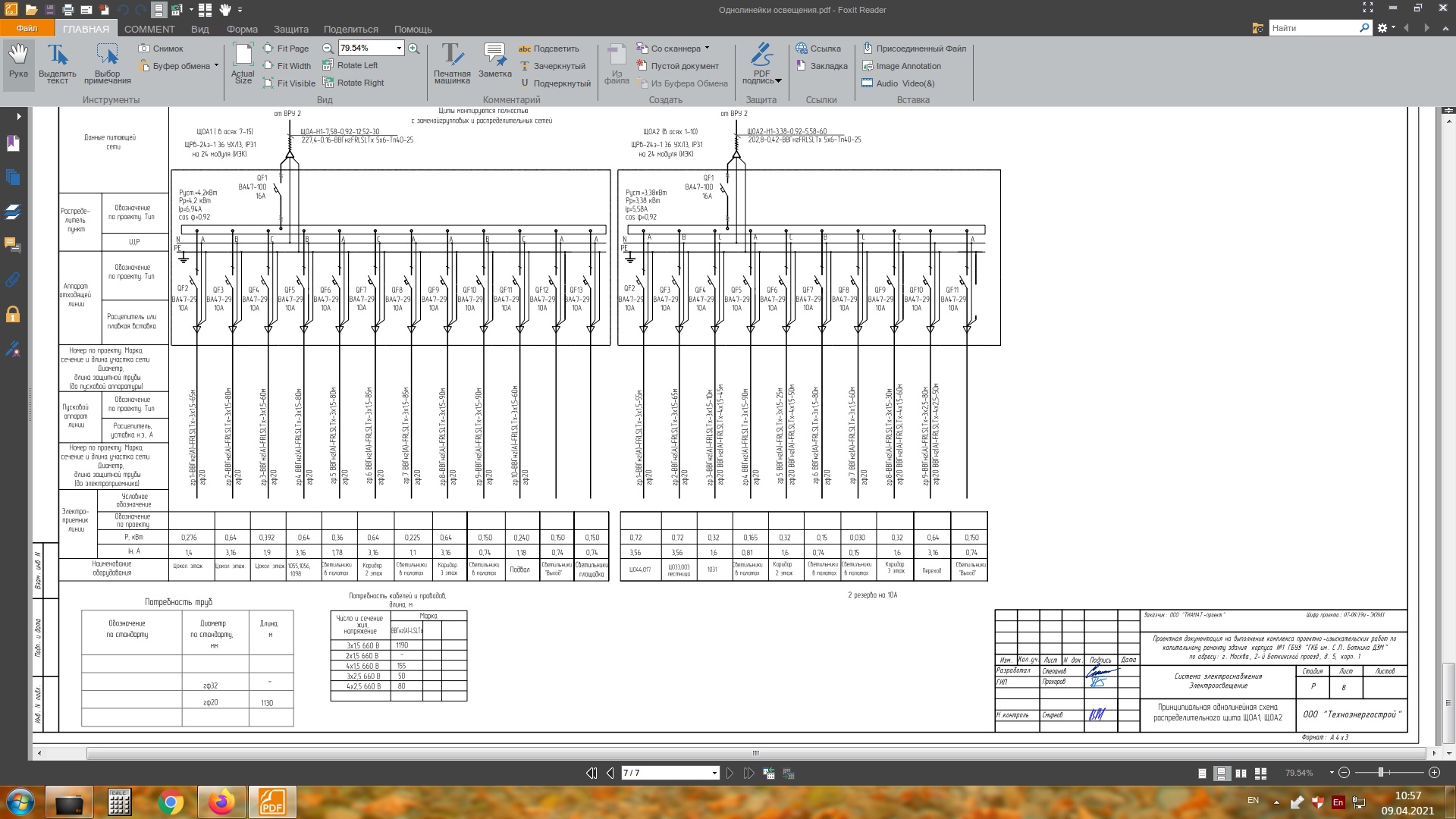Open the security lock sidebar panel
Screen dimensions: 1456x819
[13, 314]
